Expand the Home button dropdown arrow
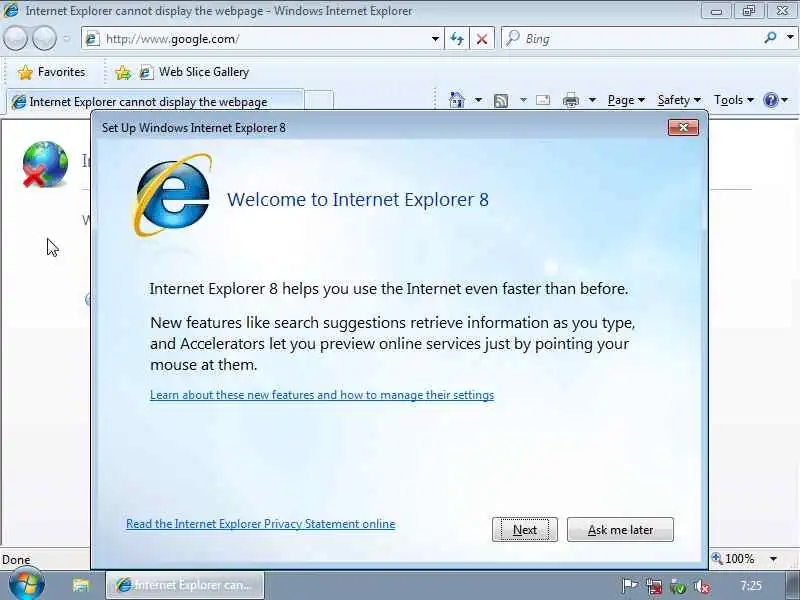 tap(478, 100)
